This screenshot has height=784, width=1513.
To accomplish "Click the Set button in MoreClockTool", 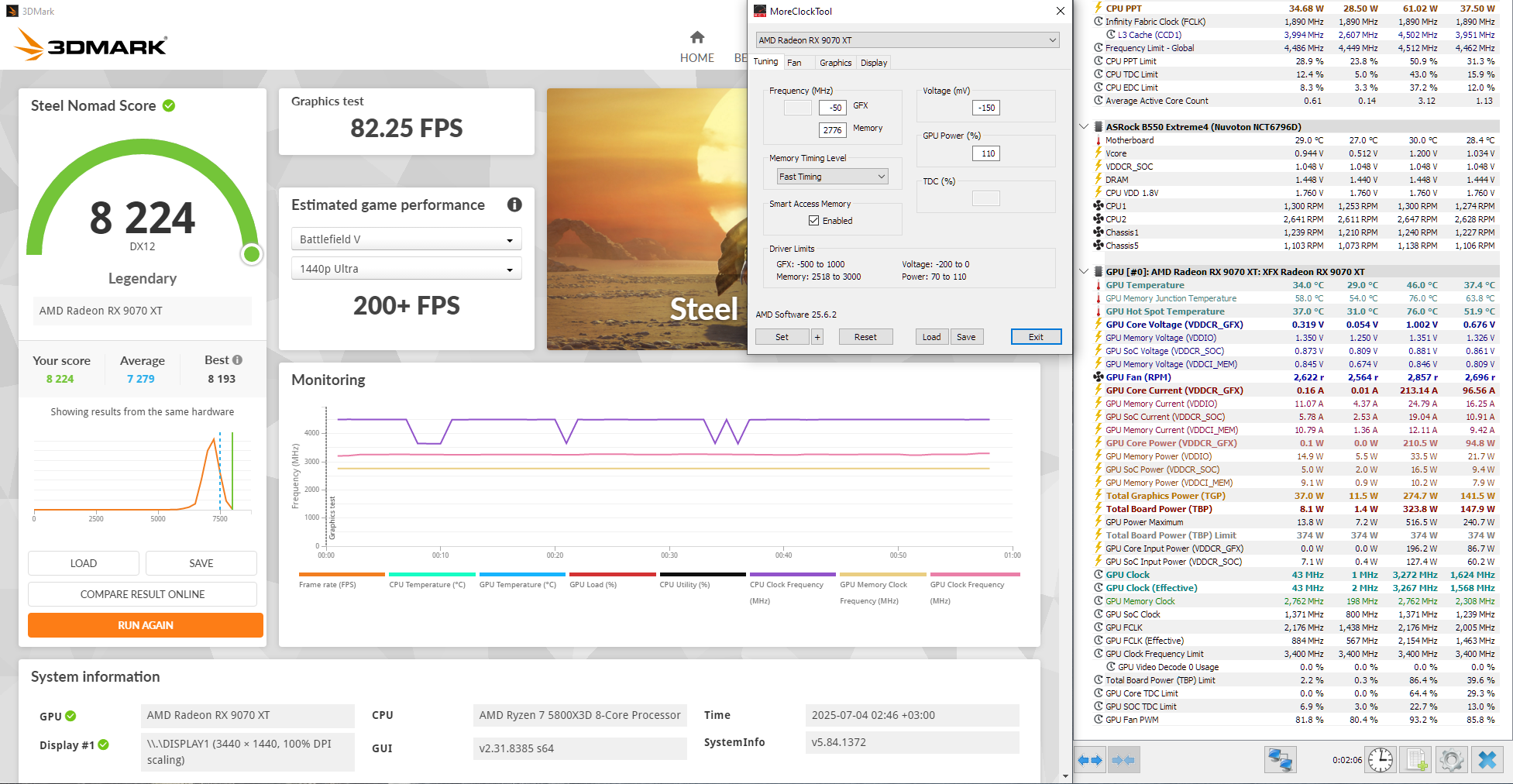I will [782, 337].
